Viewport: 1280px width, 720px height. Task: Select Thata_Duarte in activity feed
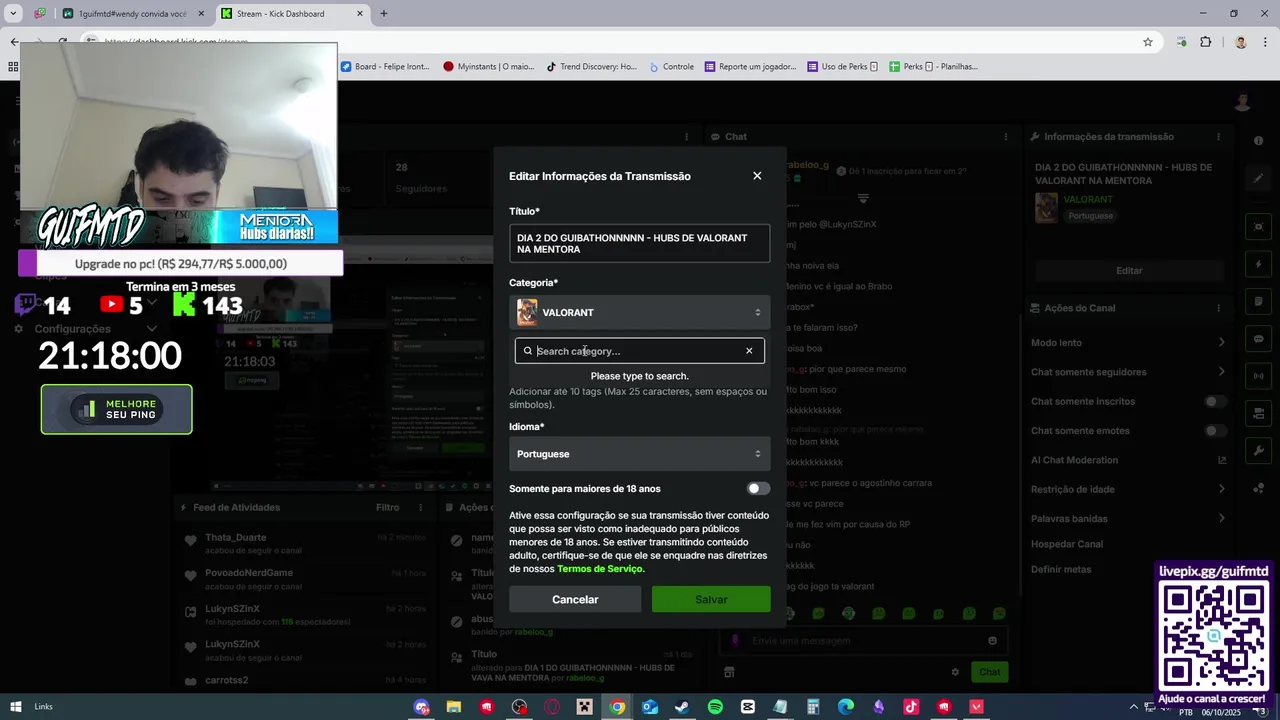coord(236,538)
